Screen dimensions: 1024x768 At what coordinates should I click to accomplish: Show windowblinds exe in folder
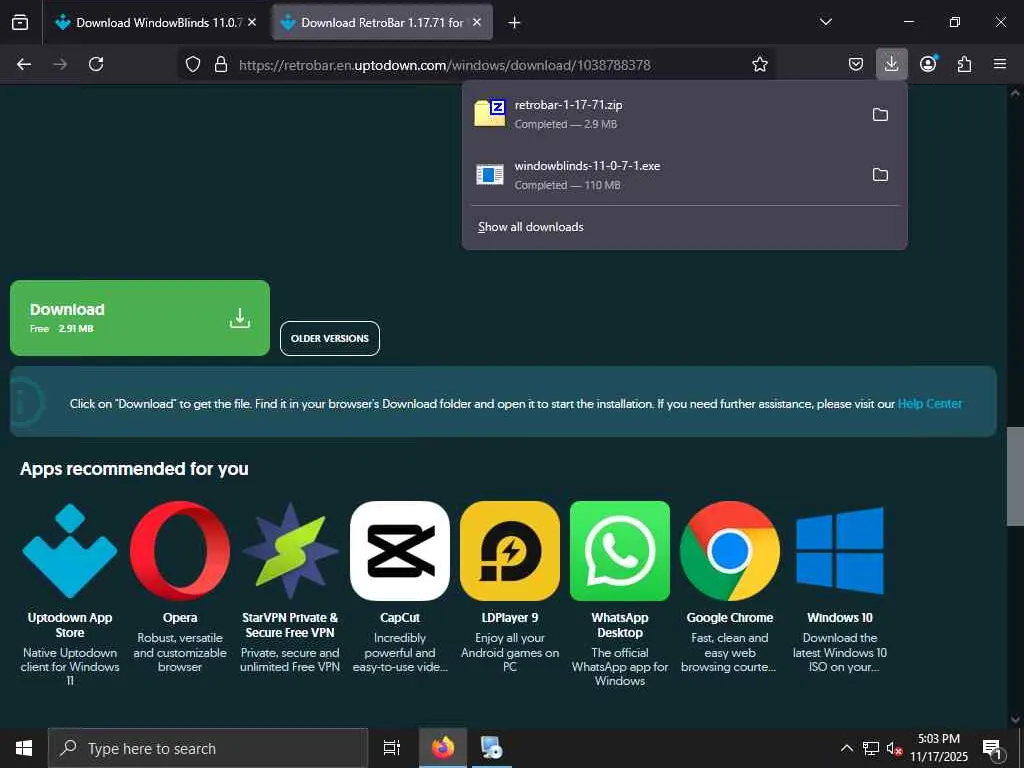[x=880, y=174]
